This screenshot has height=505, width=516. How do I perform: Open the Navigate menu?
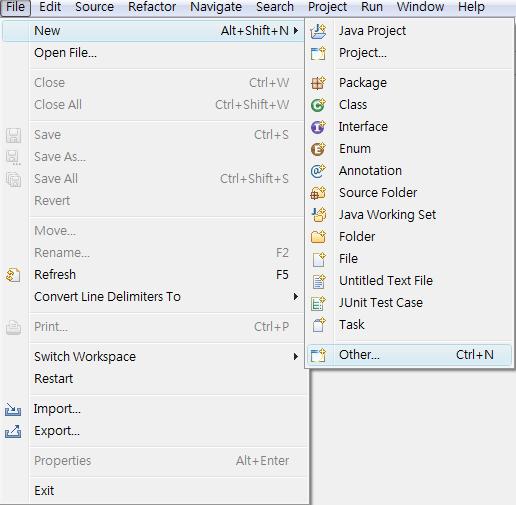[216, 7]
